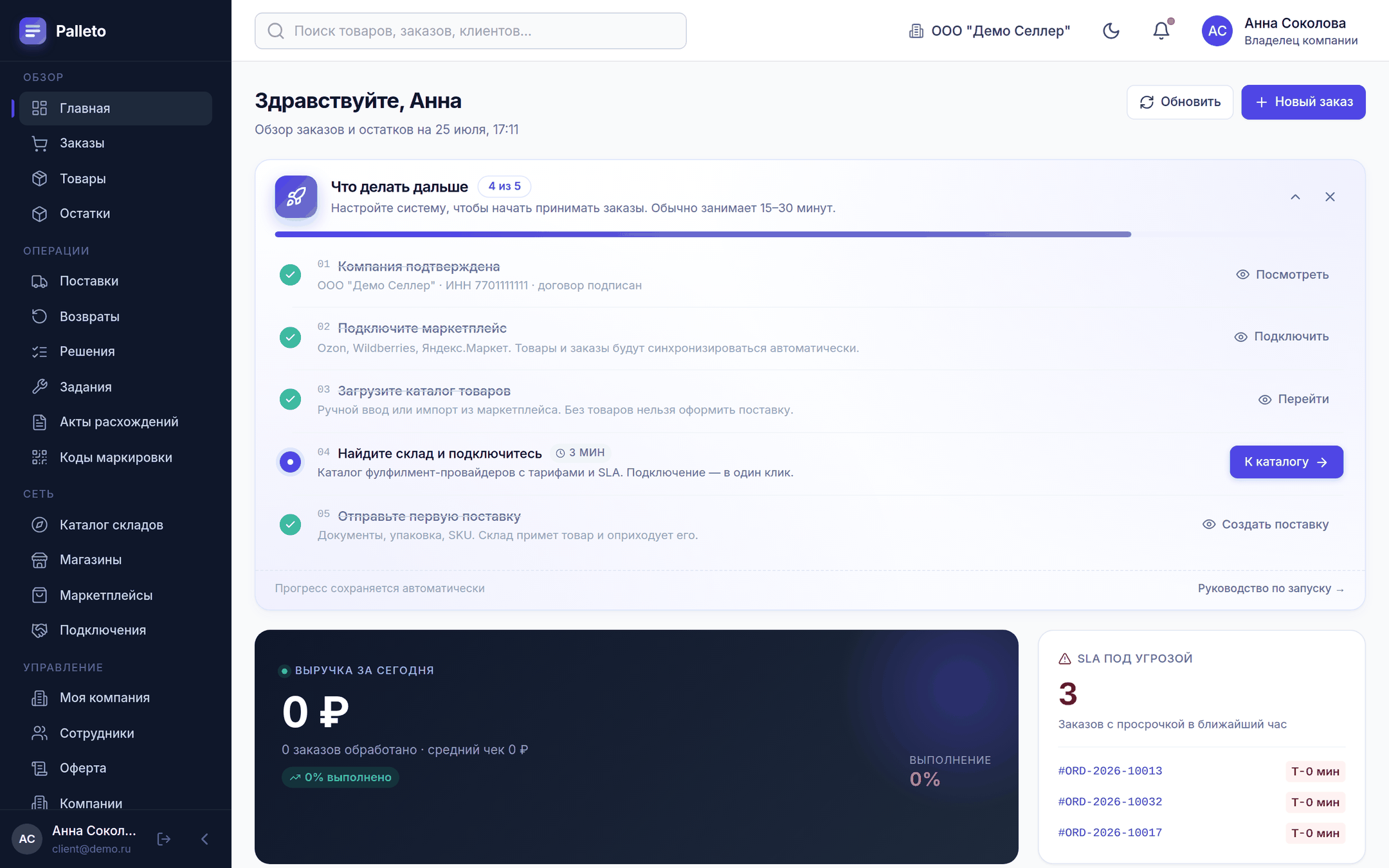Click green checkmark for Компания подтверждена

[290, 275]
